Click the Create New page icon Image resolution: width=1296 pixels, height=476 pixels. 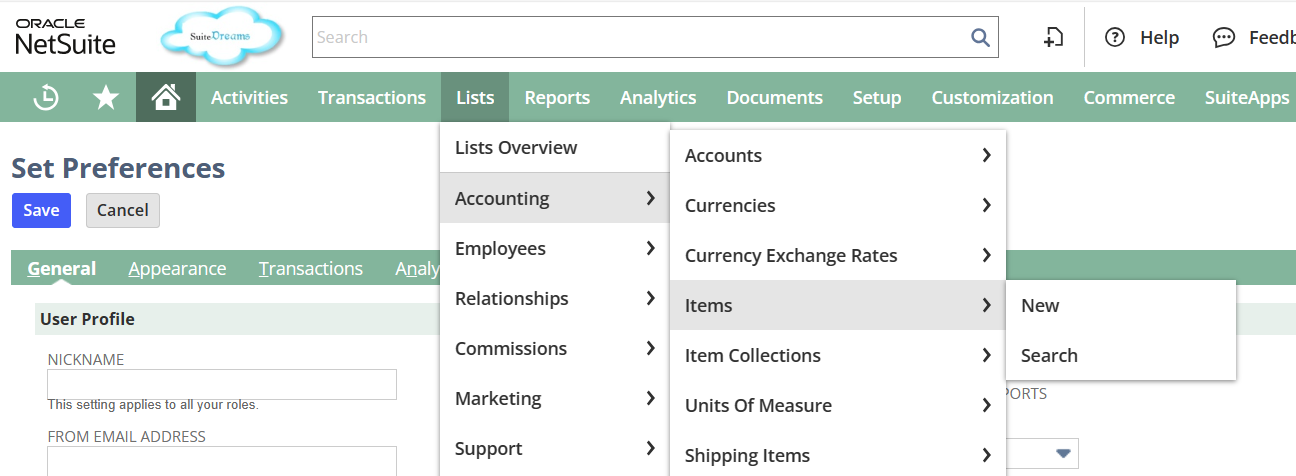click(x=1053, y=37)
